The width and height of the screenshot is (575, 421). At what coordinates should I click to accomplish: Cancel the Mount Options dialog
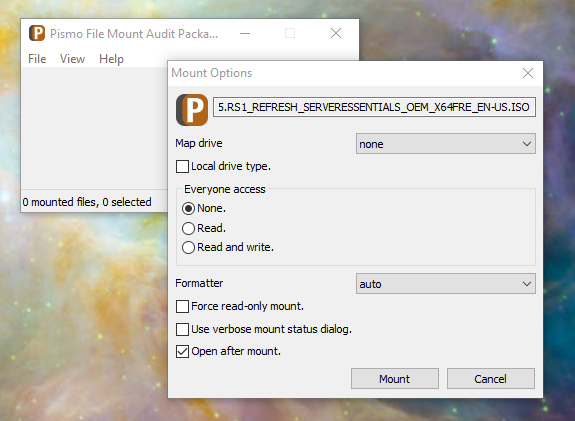coord(491,378)
